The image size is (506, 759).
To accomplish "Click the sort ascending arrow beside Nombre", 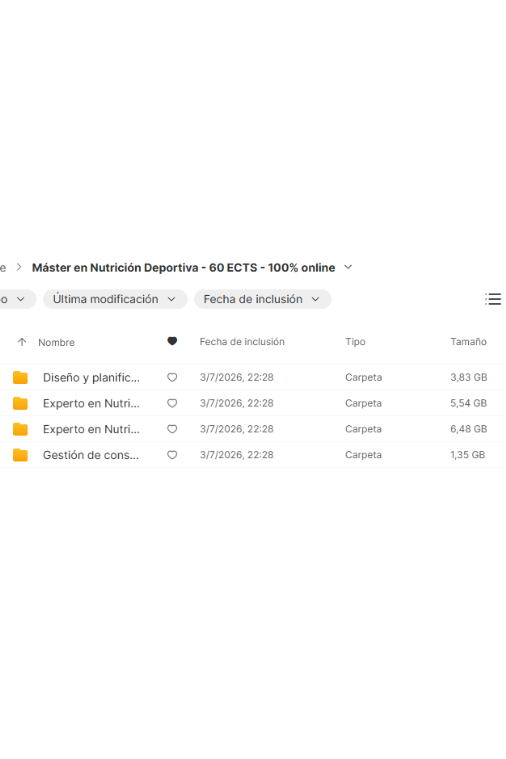I will tap(22, 342).
